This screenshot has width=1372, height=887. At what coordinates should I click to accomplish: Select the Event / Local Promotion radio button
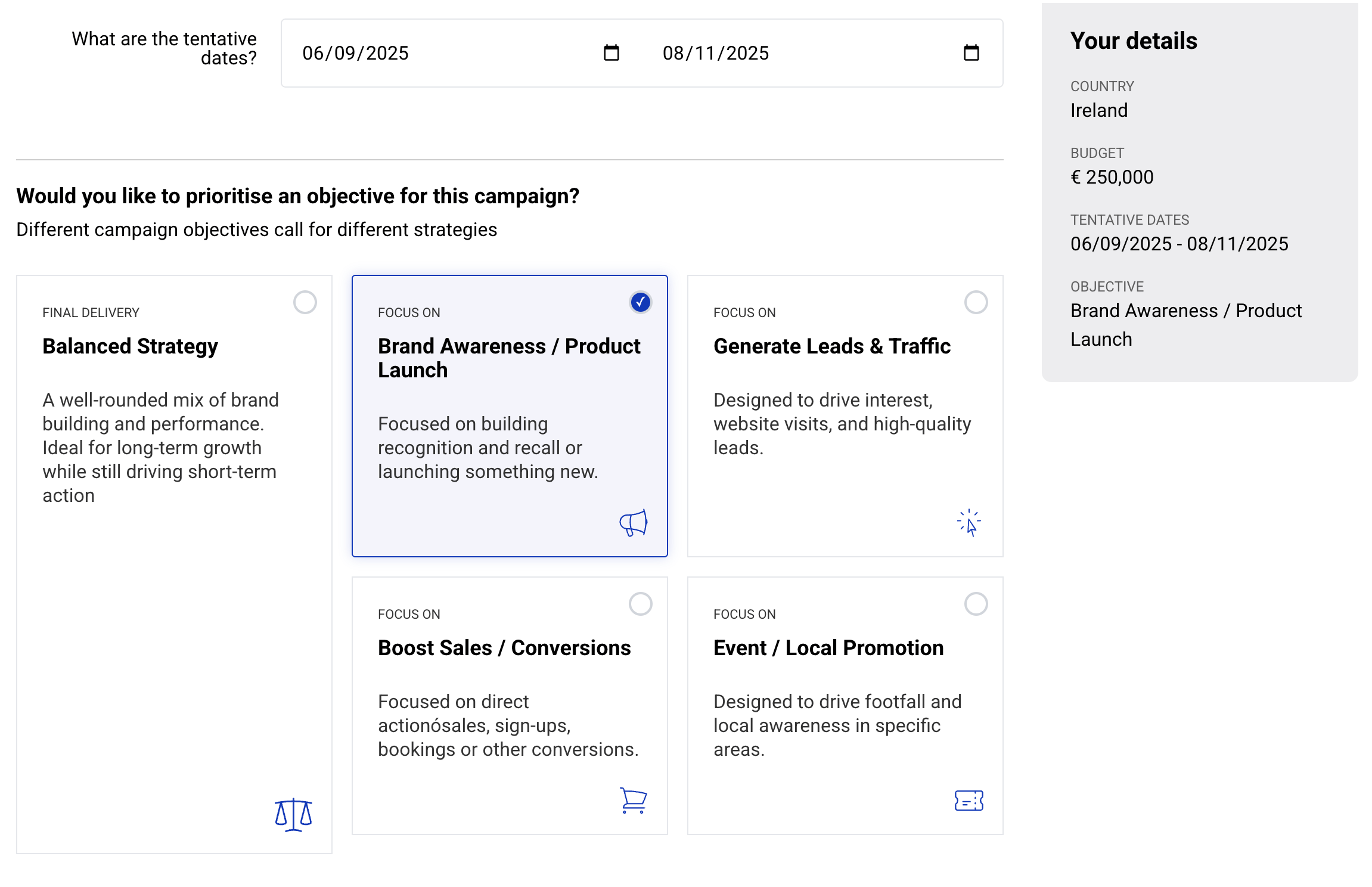tap(976, 604)
